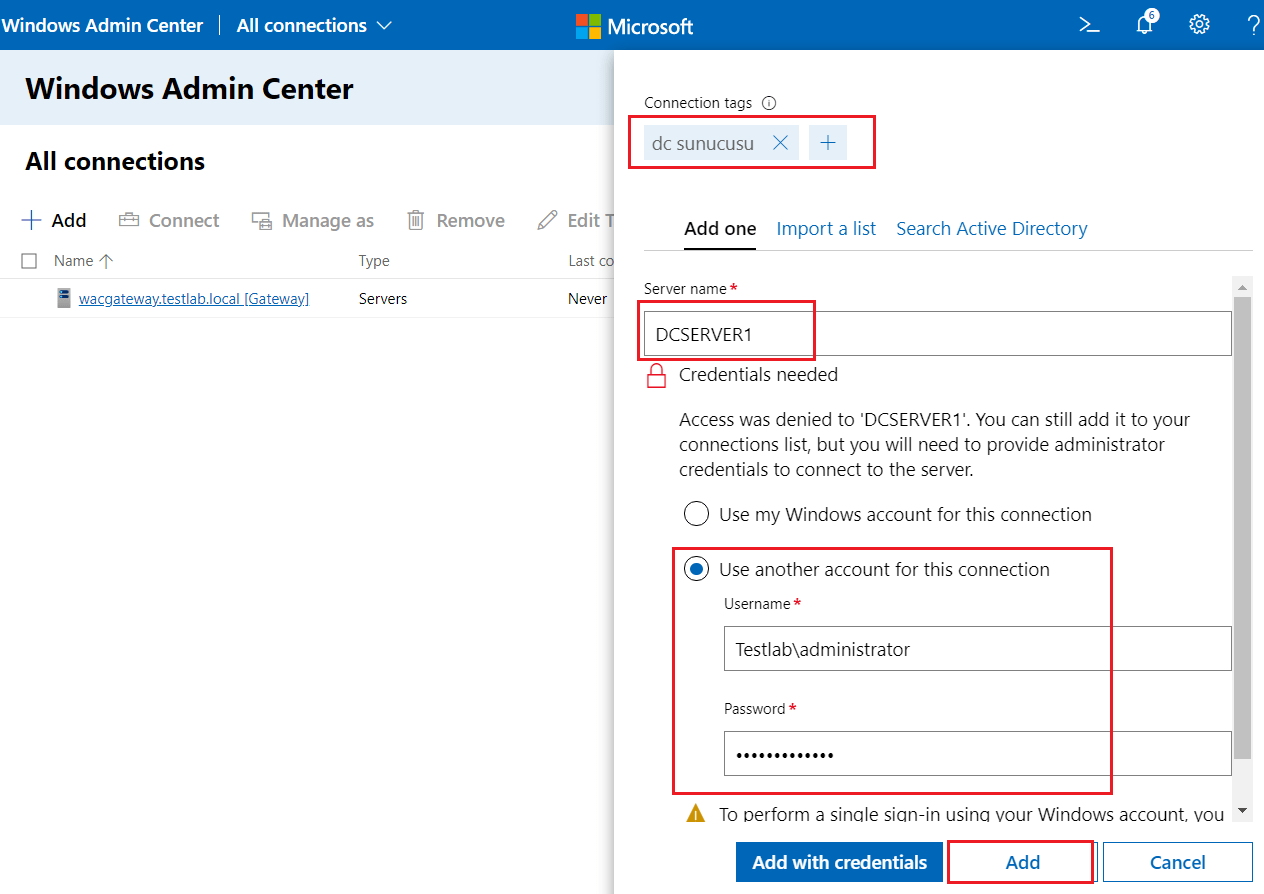Tick the select-all checkbox beside Name
Image resolution: width=1264 pixels, height=894 pixels.
coord(29,261)
